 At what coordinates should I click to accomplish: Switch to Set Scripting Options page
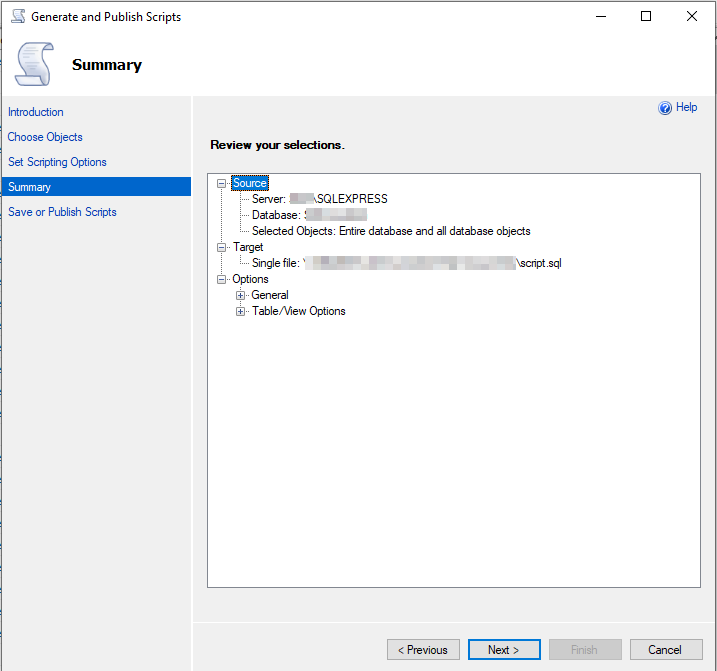click(x=57, y=162)
